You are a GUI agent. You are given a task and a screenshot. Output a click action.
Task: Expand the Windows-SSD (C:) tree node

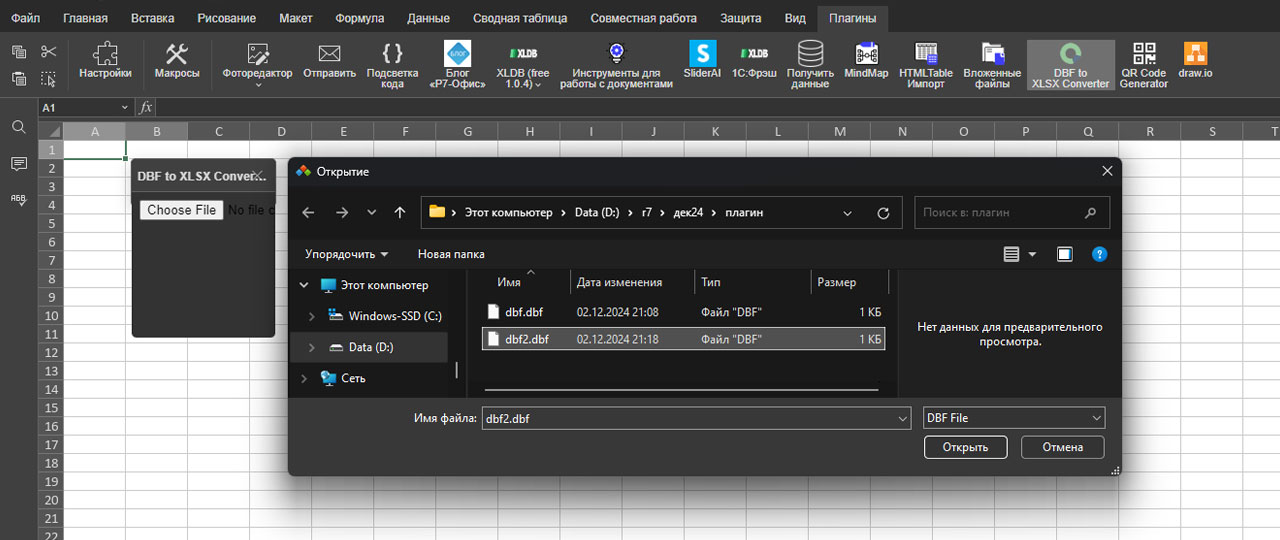pos(311,316)
